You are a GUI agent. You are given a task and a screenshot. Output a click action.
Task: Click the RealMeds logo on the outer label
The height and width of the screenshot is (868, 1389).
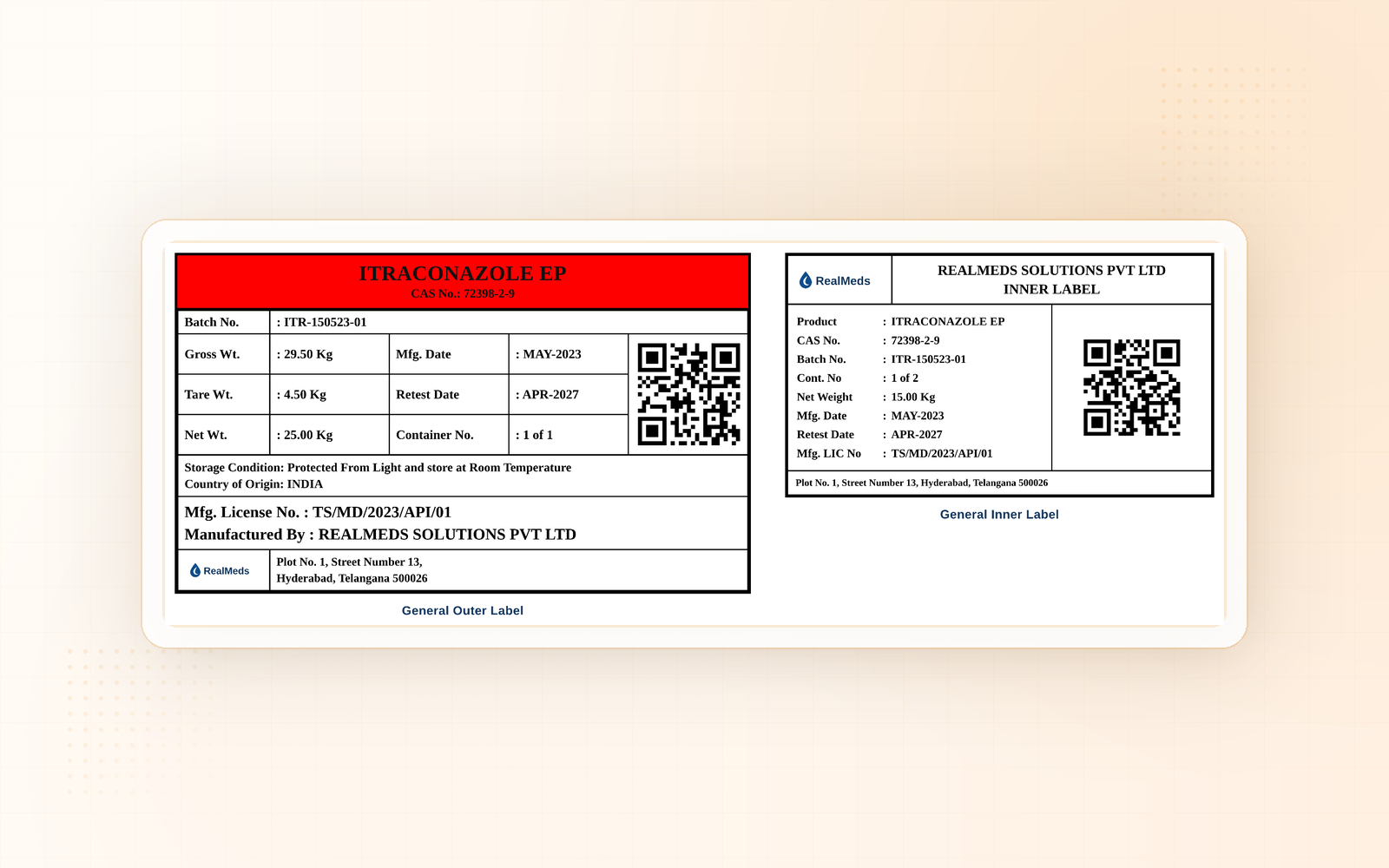pyautogui.click(x=220, y=570)
